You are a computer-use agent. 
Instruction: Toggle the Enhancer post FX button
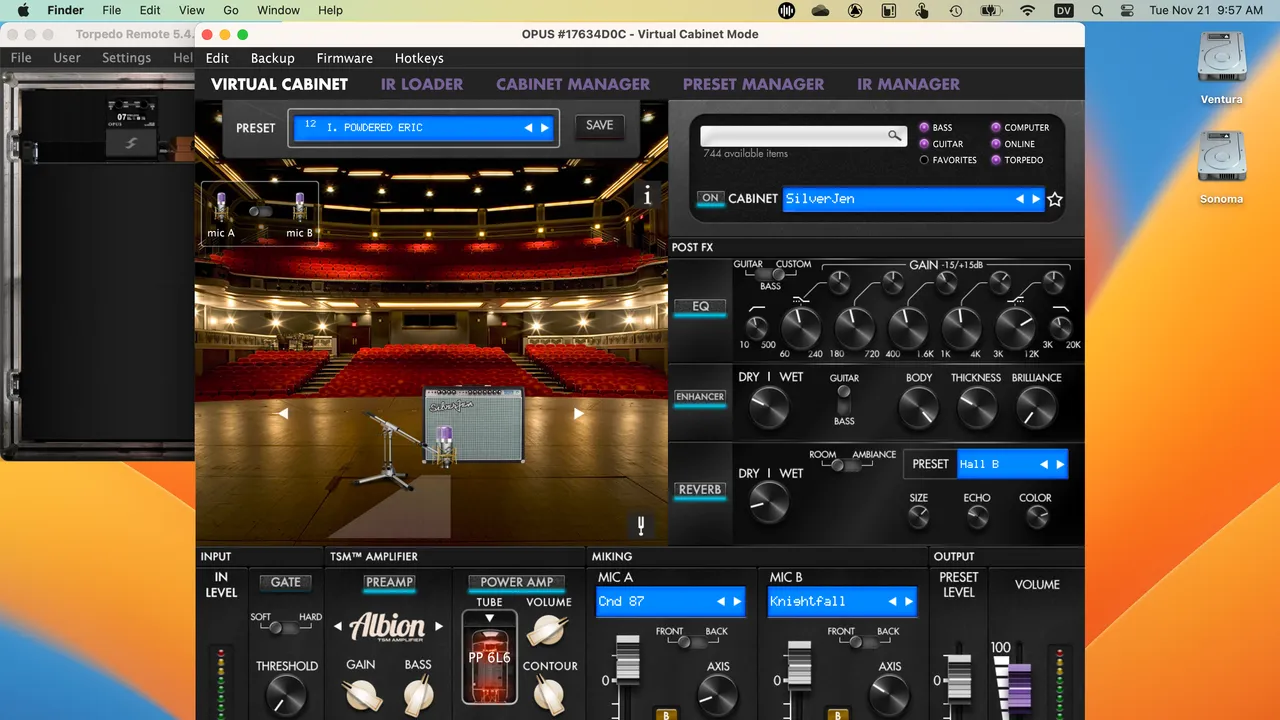tap(700, 397)
